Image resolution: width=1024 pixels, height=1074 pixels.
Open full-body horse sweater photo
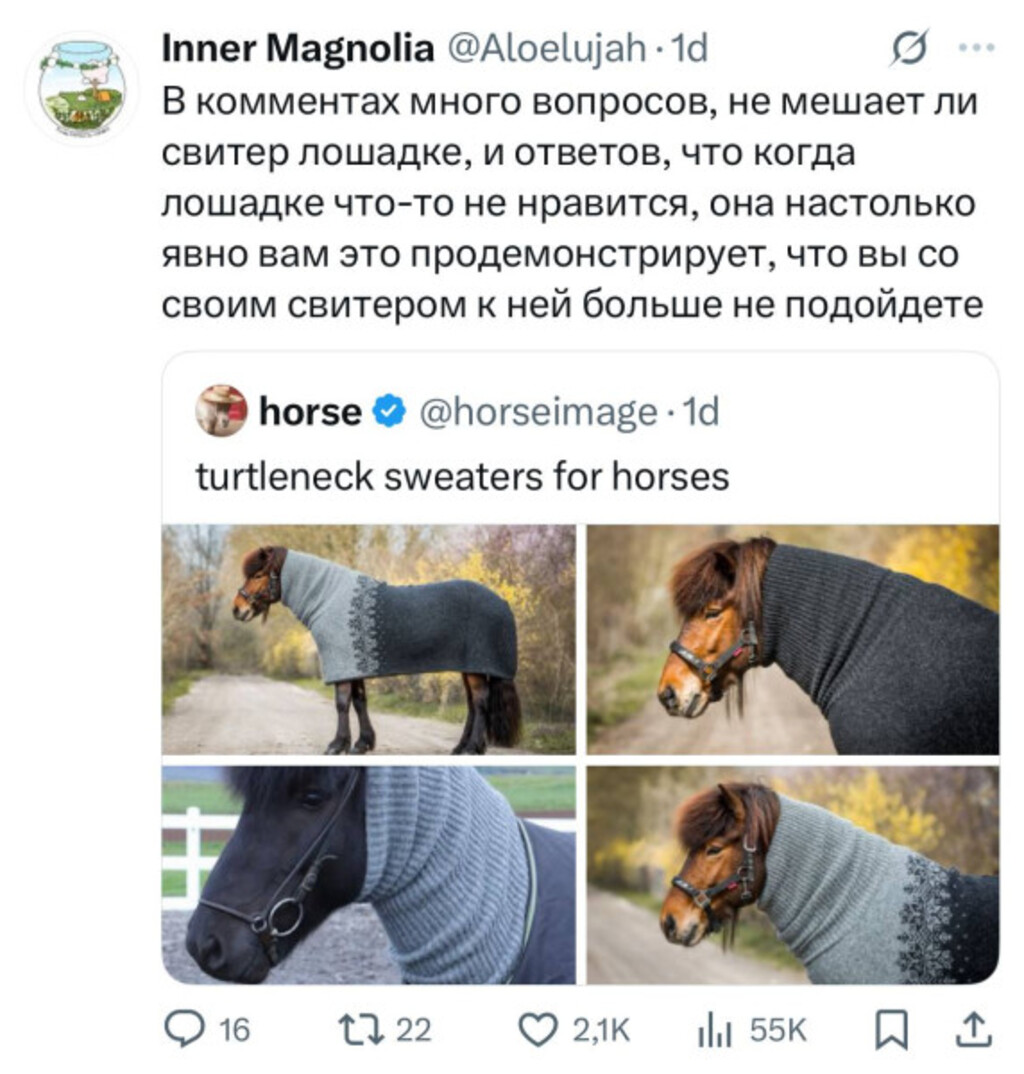[368, 639]
